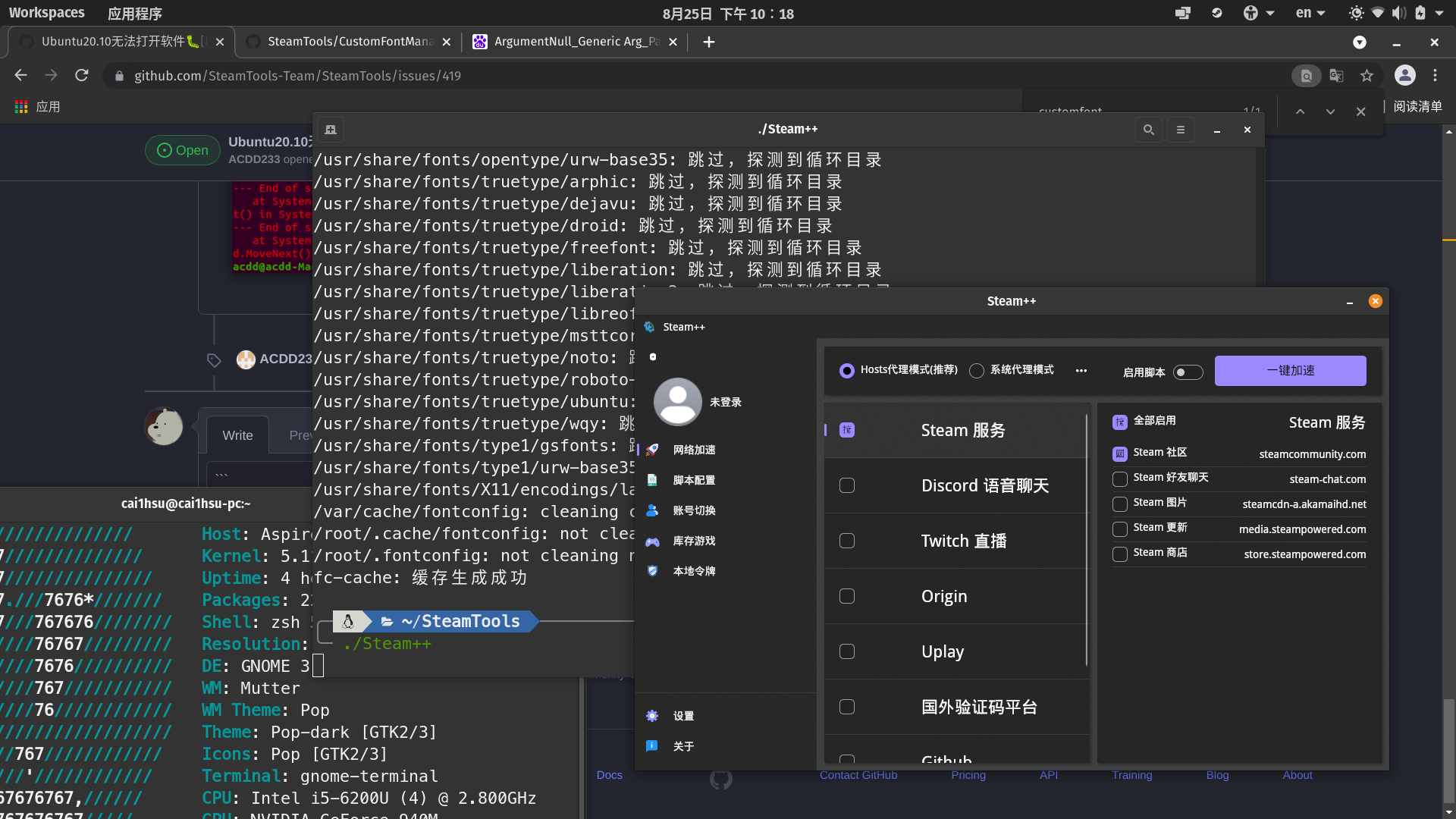Open 脚本配置 in Steam++ sidebar
The height and width of the screenshot is (819, 1456).
pyautogui.click(x=693, y=480)
